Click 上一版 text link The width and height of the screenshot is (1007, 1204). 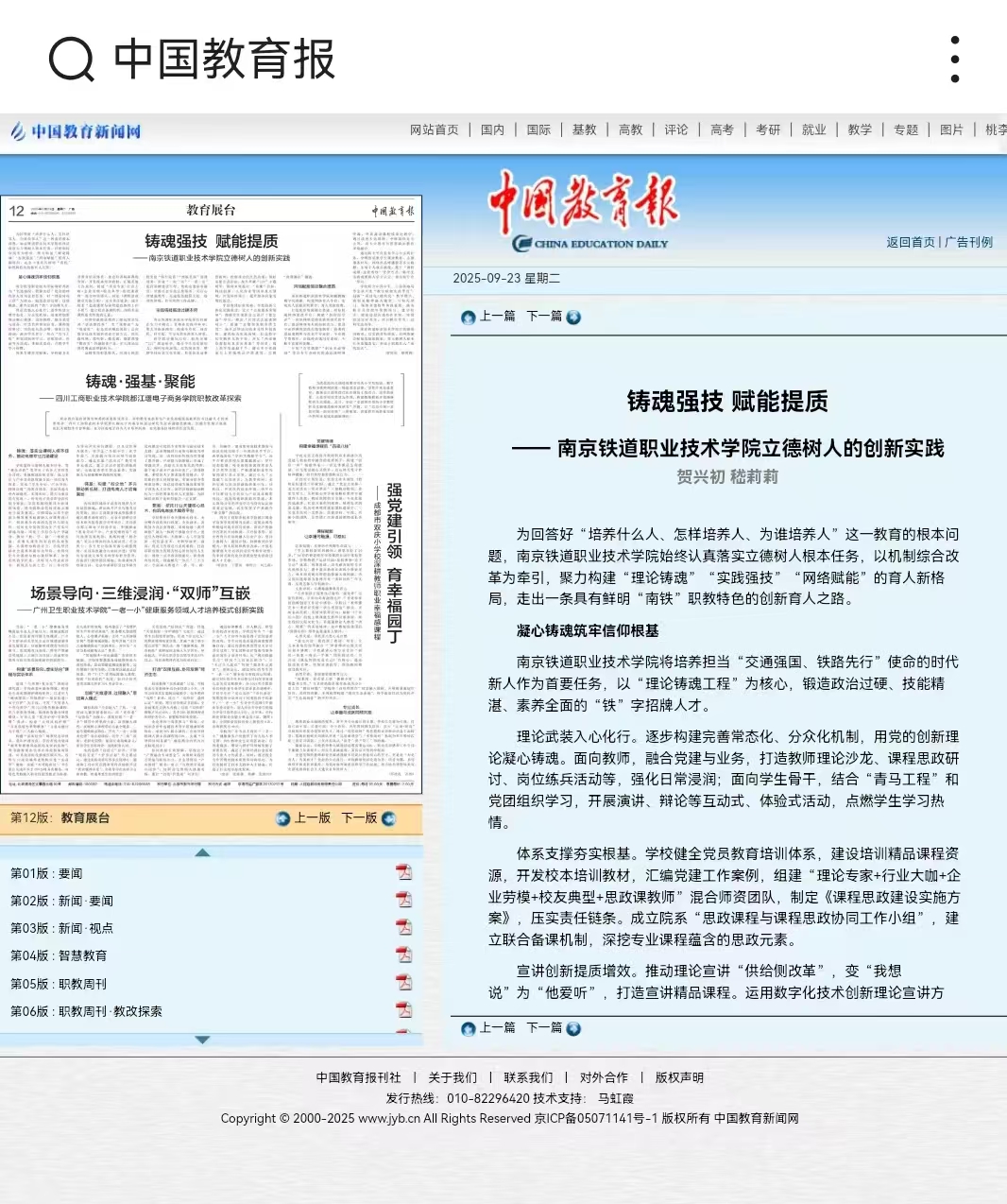point(313,817)
